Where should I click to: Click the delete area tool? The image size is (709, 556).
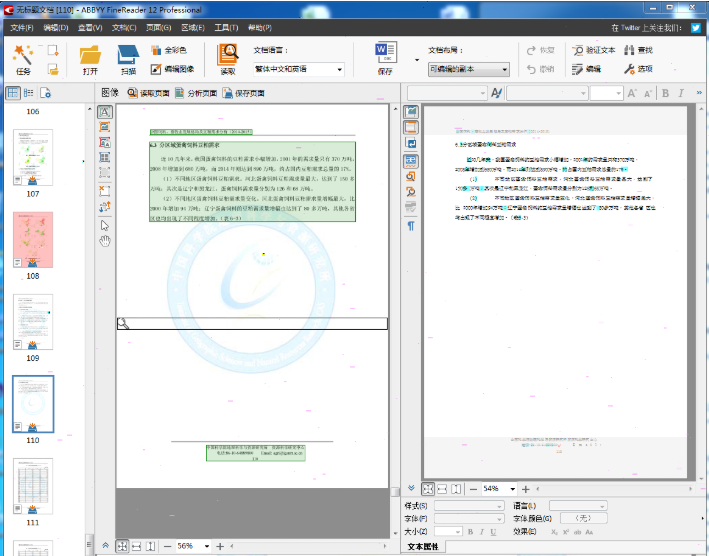[105, 191]
